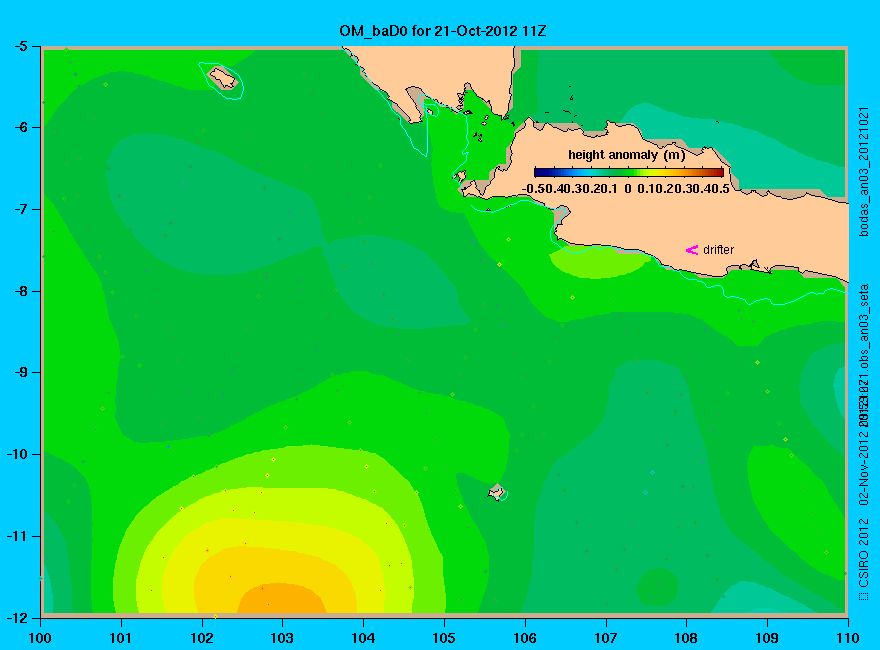Click the x-axis label 107
The image size is (880, 650).
[x=606, y=638]
